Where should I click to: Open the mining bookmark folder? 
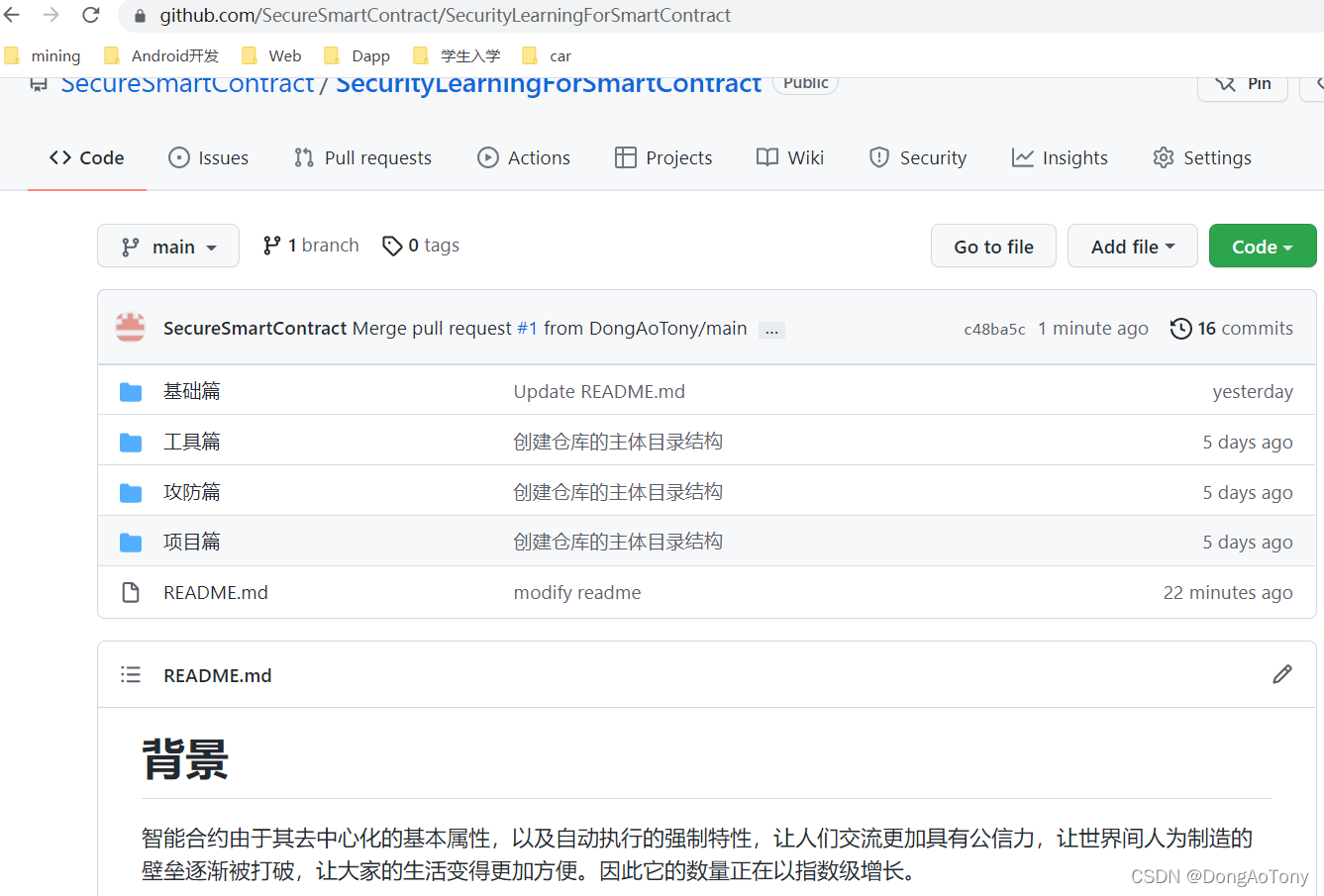[43, 55]
